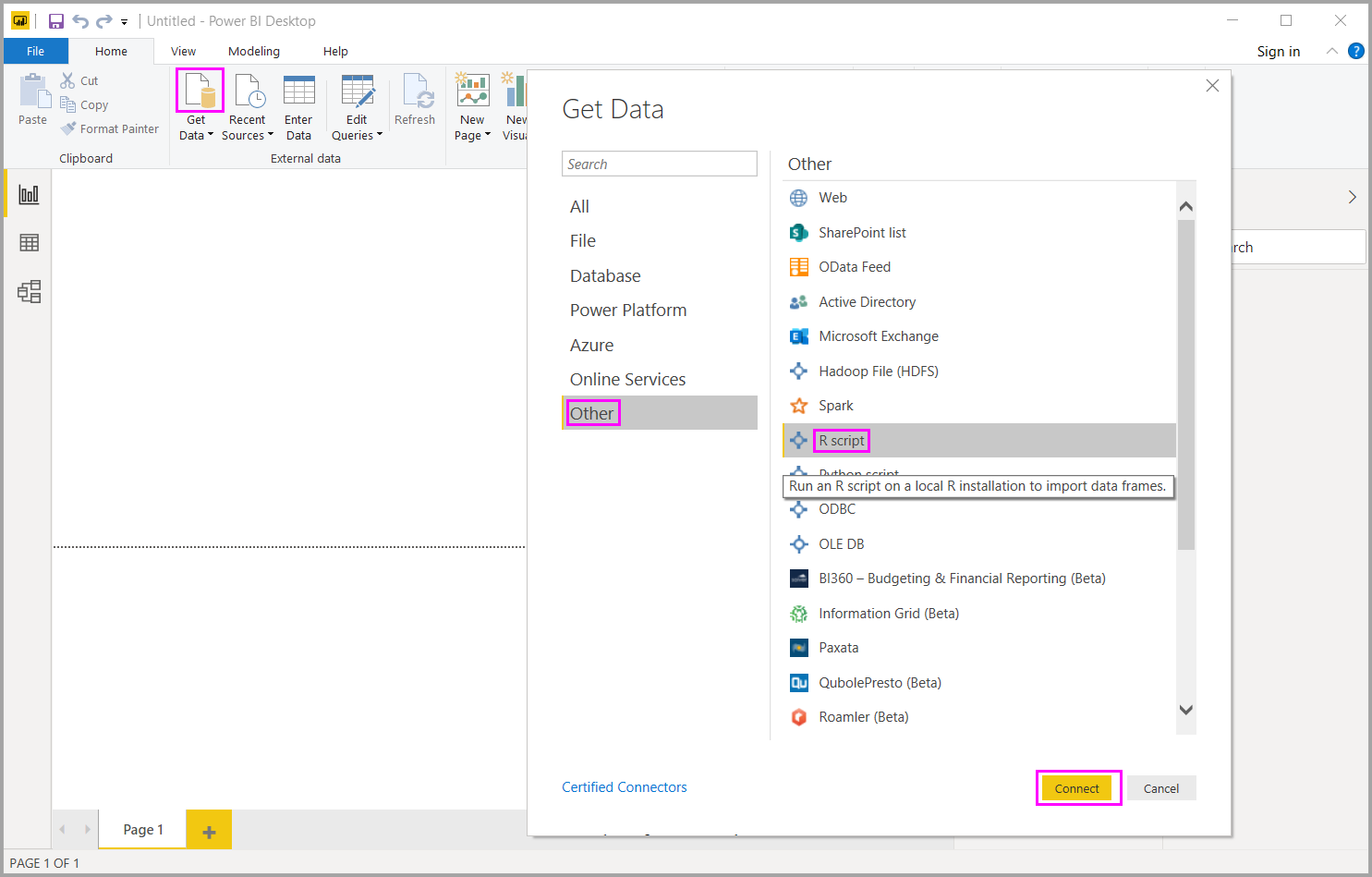Screen dimensions: 1372x877
Task: Expand the New Page dropdown arrow
Action: (488, 135)
